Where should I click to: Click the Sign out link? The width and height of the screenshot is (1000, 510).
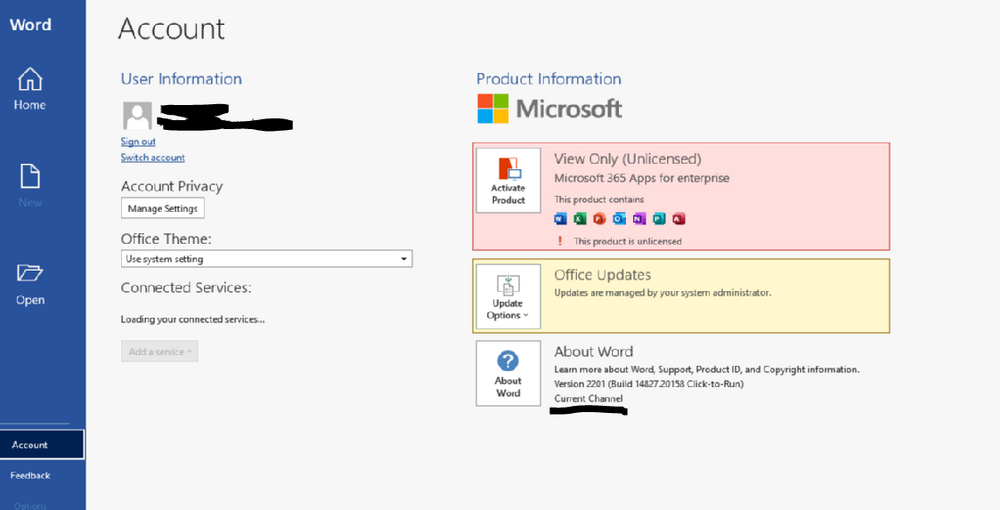point(138,142)
